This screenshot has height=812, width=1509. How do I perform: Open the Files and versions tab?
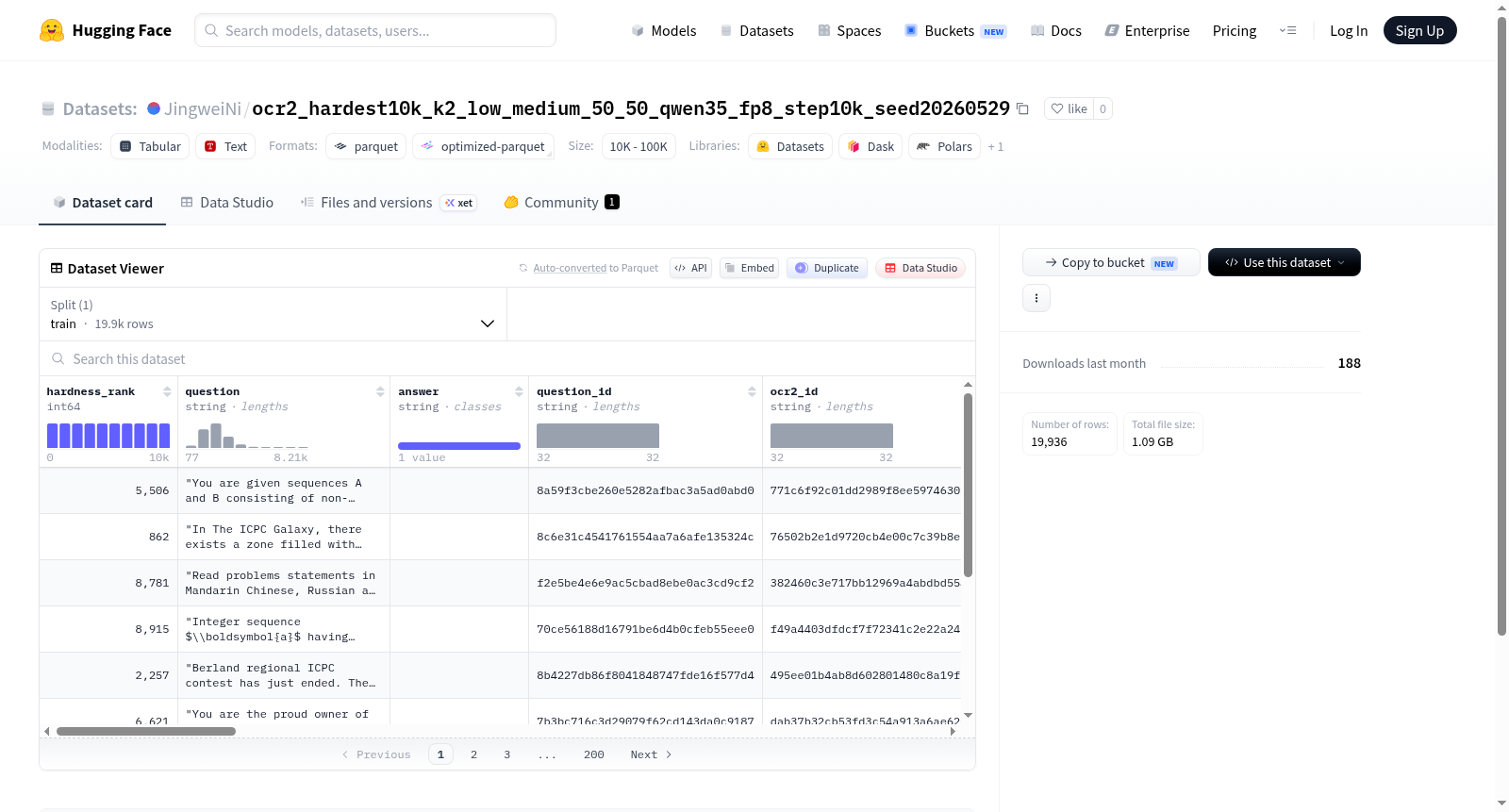(x=389, y=203)
